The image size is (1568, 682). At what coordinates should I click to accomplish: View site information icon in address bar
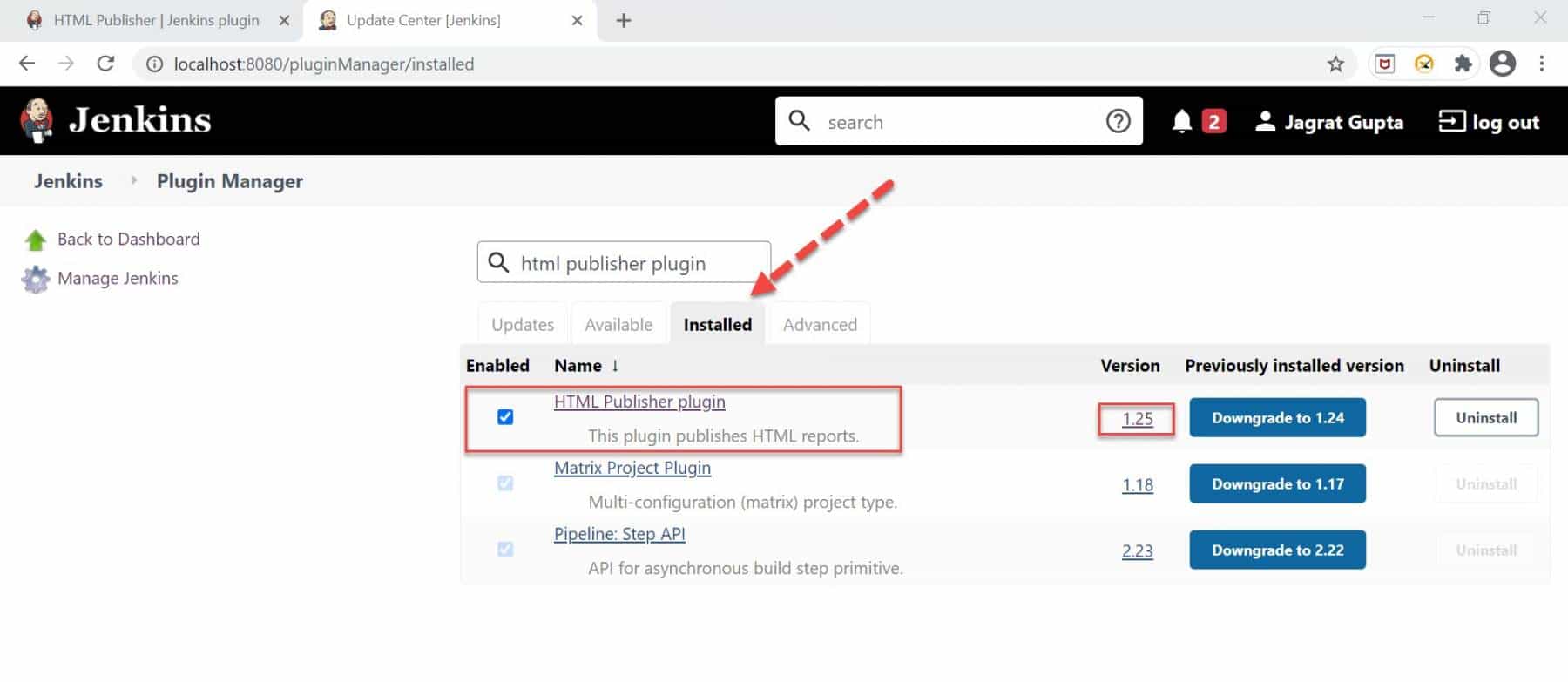tap(154, 64)
